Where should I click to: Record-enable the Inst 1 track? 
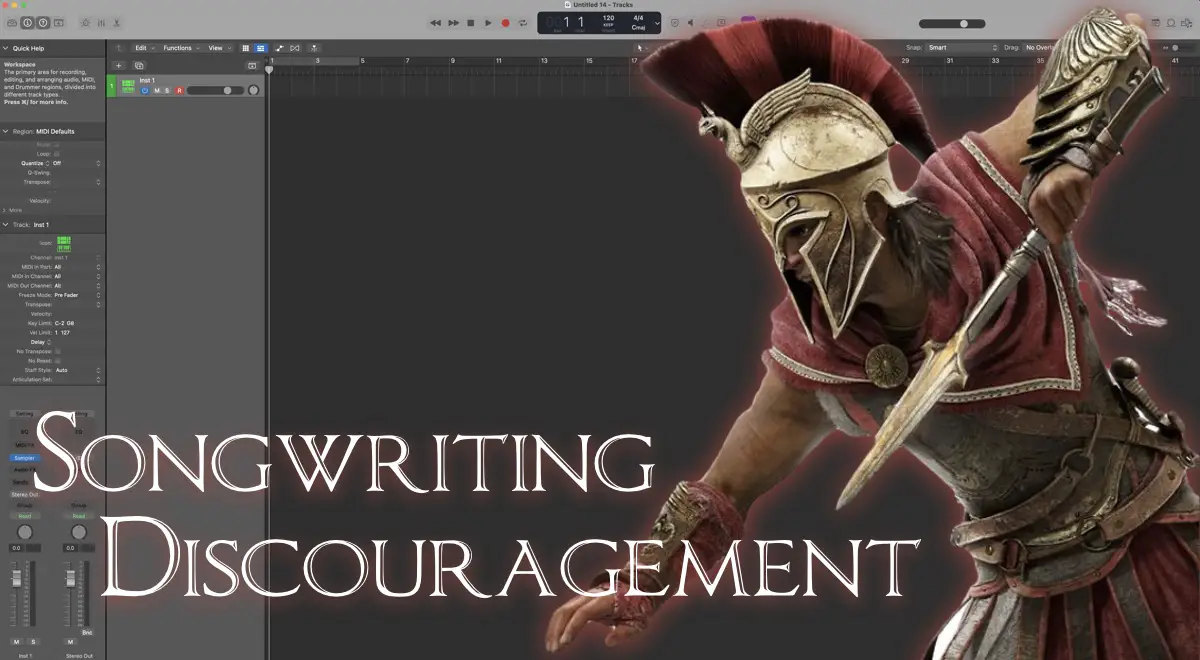pyautogui.click(x=179, y=91)
